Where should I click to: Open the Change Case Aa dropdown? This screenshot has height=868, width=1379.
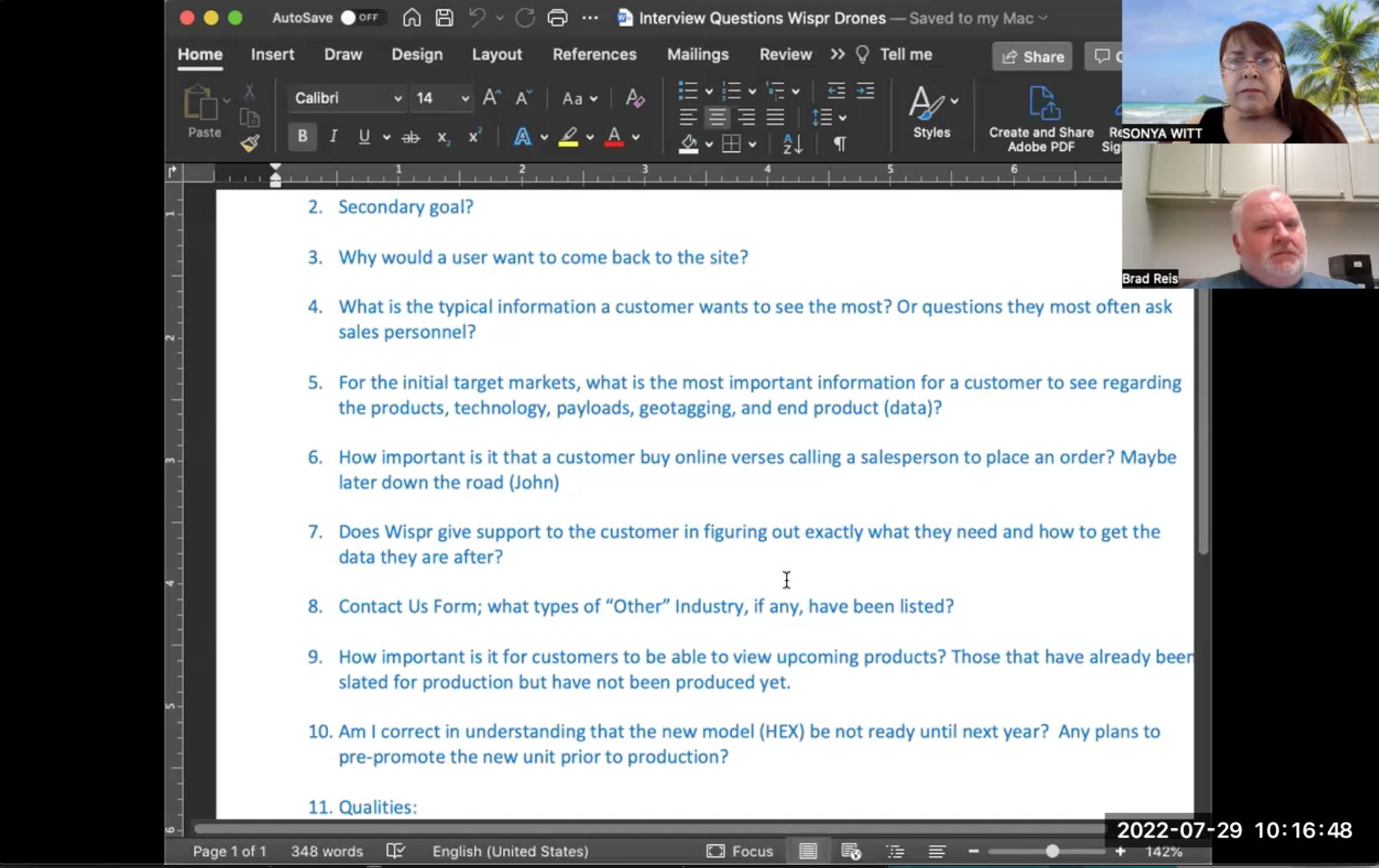pyautogui.click(x=579, y=98)
